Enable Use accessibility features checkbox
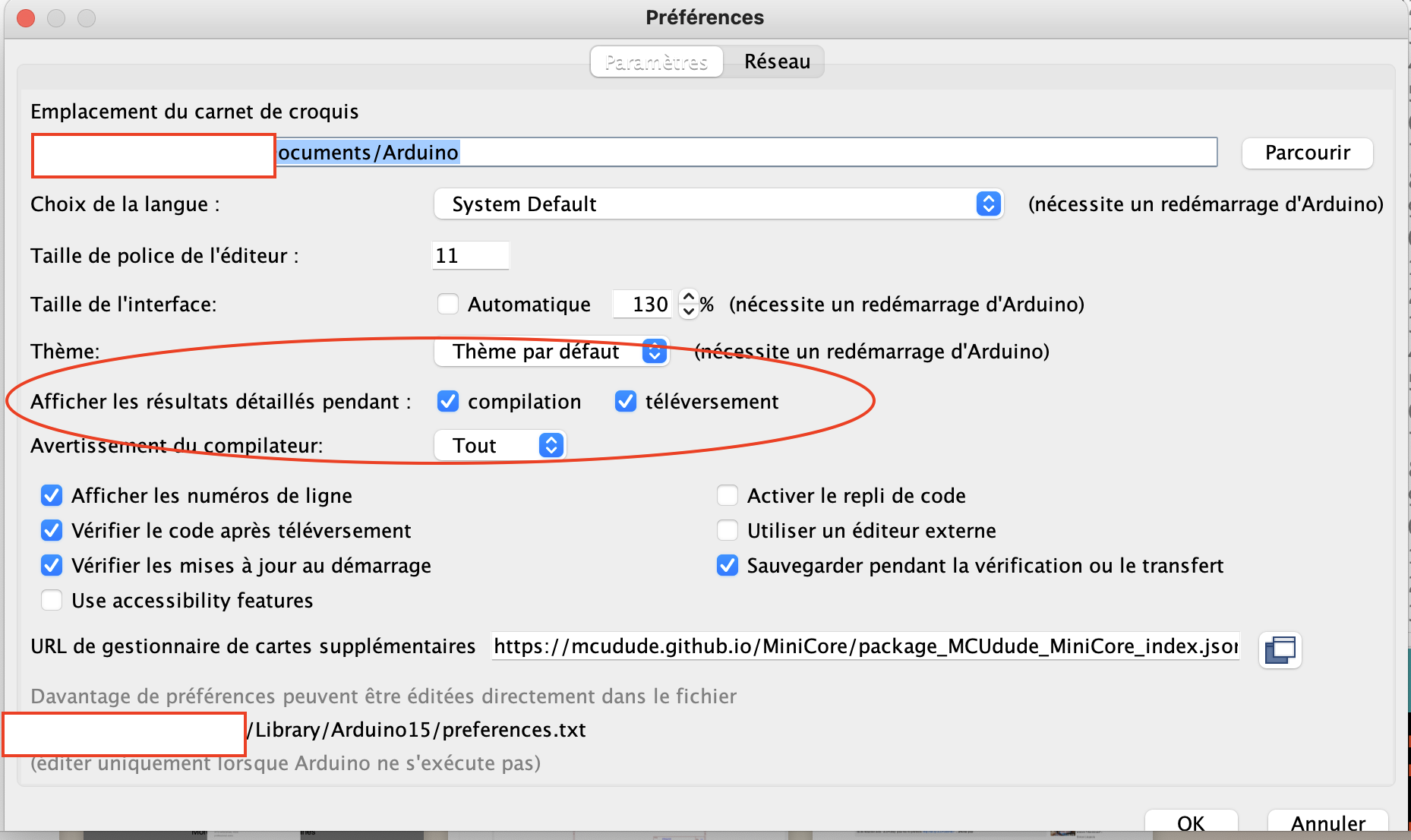 pyautogui.click(x=52, y=600)
